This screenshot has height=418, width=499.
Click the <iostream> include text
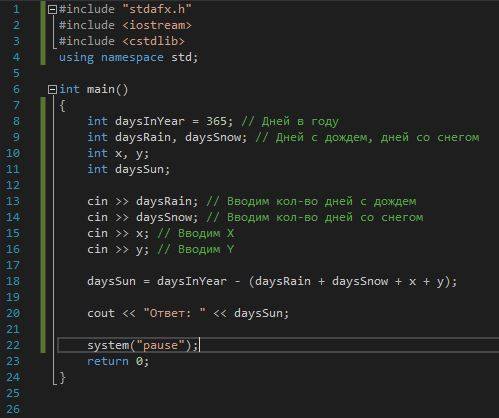[x=157, y=25]
